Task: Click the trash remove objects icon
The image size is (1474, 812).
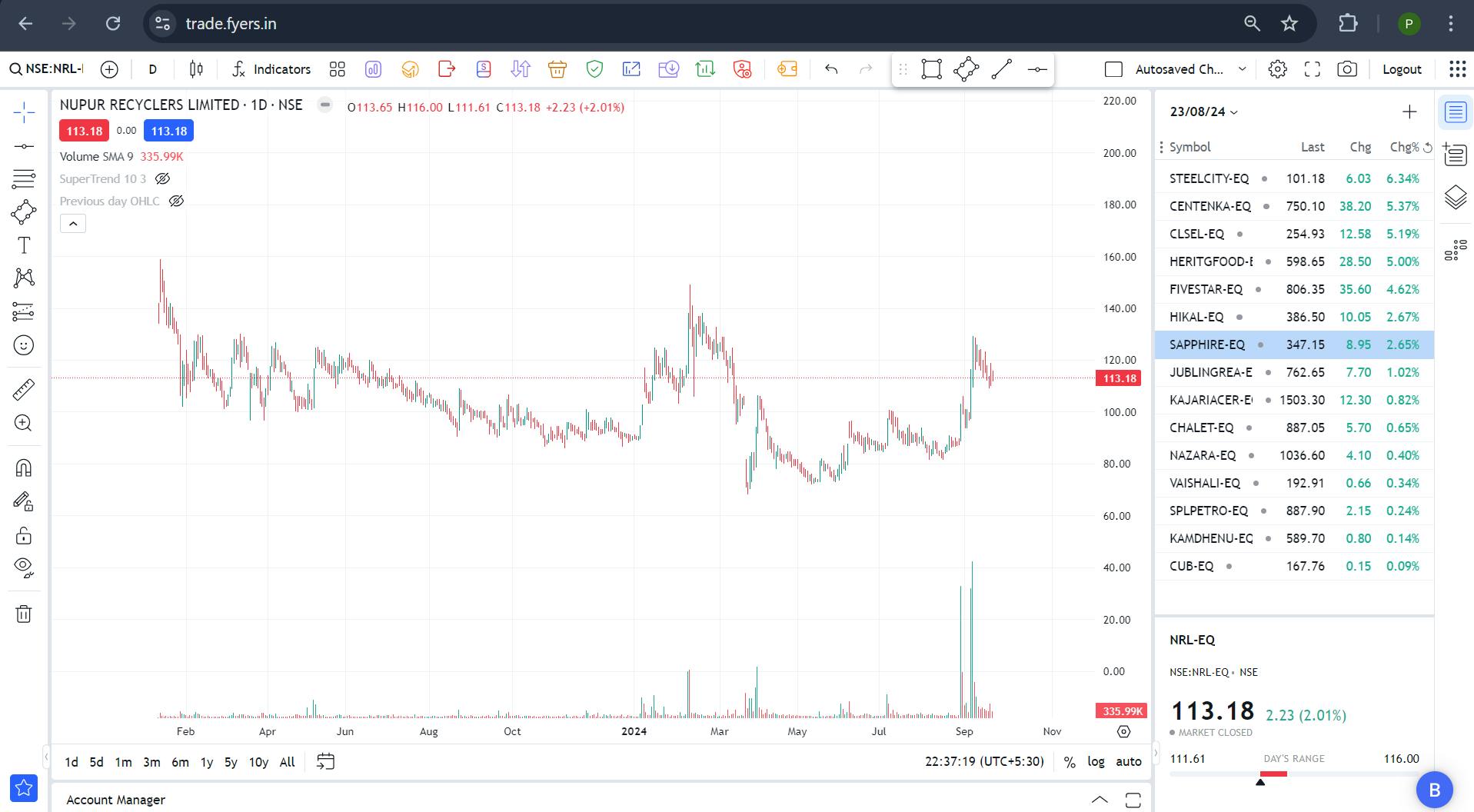Action: point(24,614)
